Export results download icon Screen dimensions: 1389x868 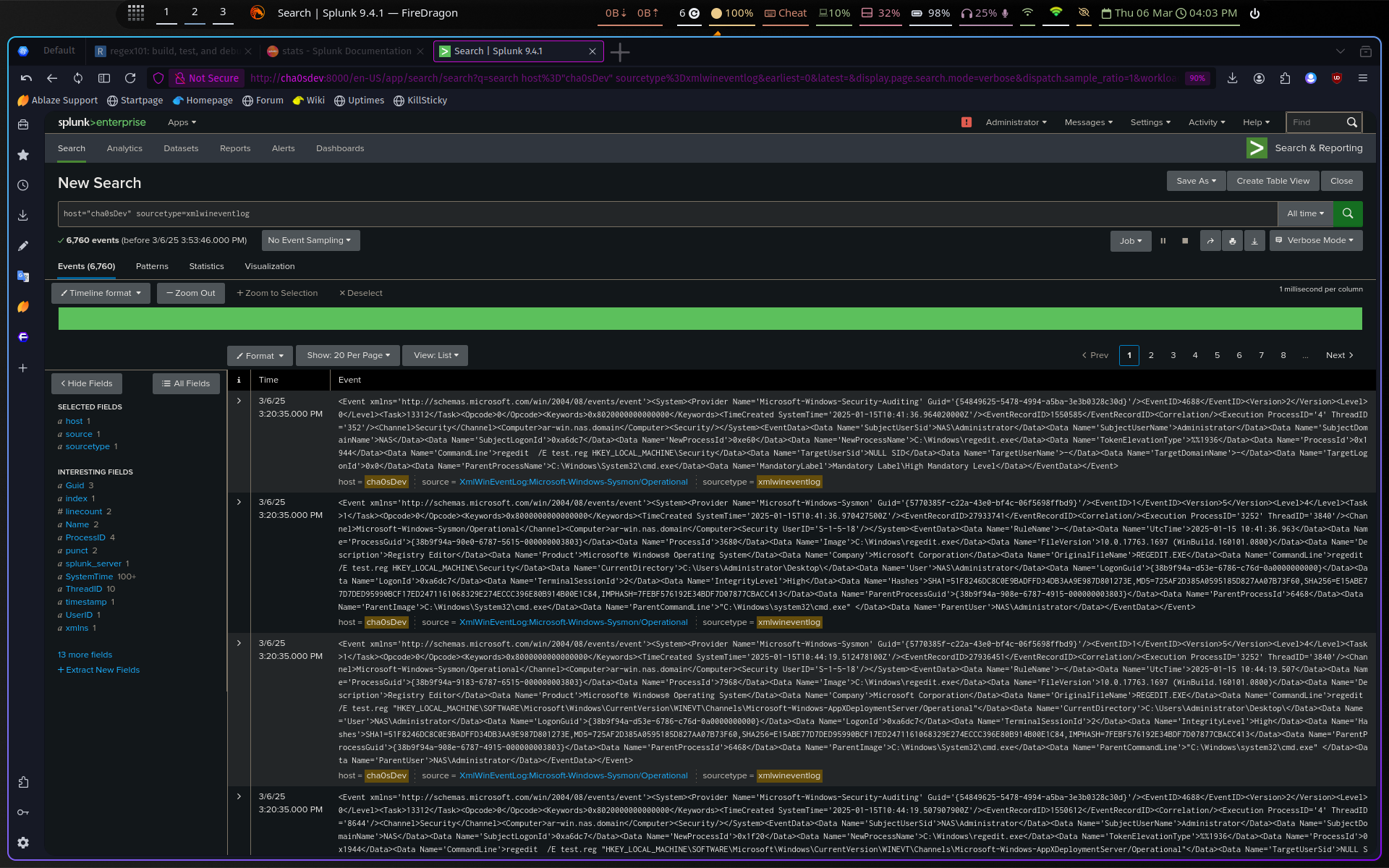click(1254, 241)
